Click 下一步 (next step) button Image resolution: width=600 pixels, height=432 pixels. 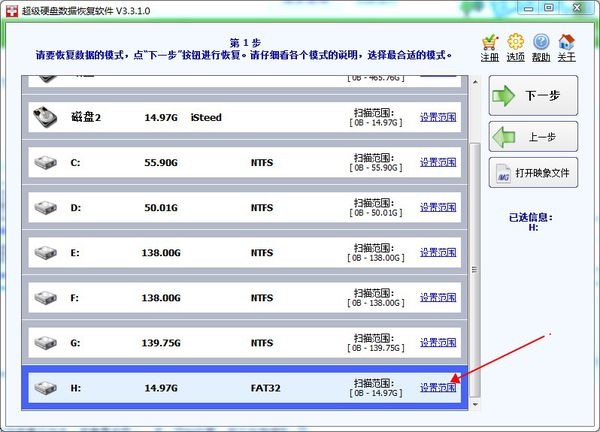click(534, 97)
